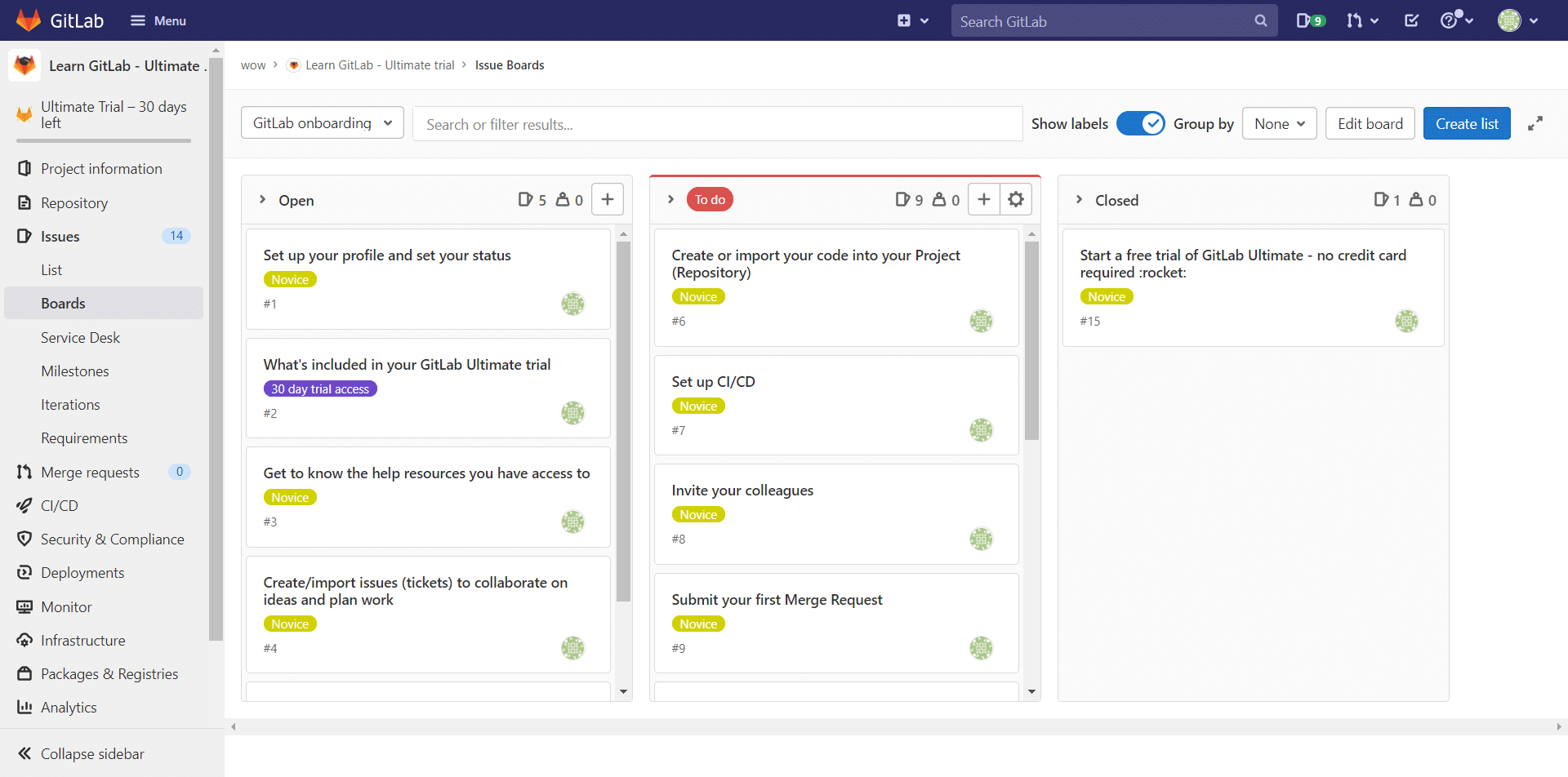Open merge requests dropdown in top bar
1568x777 pixels.
click(1362, 20)
